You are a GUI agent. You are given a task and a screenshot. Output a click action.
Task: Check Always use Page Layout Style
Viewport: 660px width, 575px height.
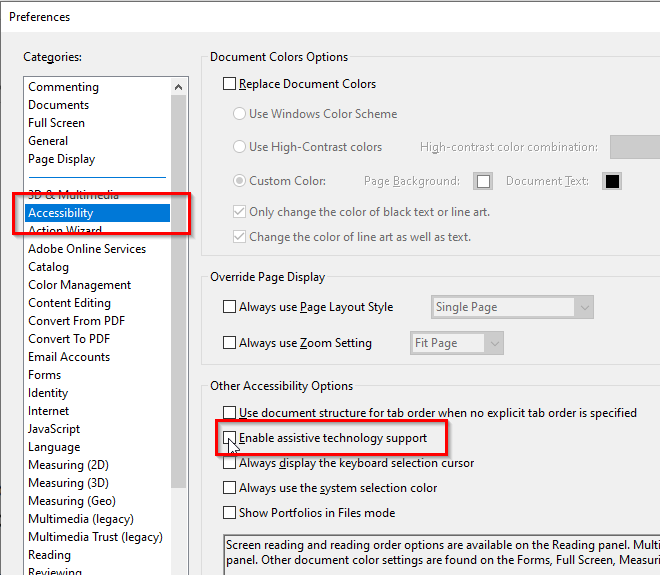click(x=229, y=307)
